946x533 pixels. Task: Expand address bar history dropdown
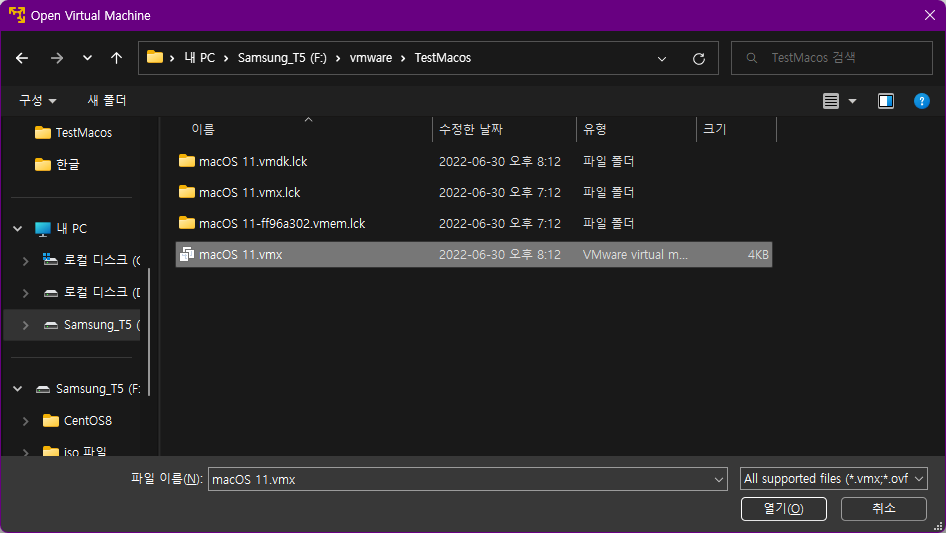pyautogui.click(x=662, y=59)
